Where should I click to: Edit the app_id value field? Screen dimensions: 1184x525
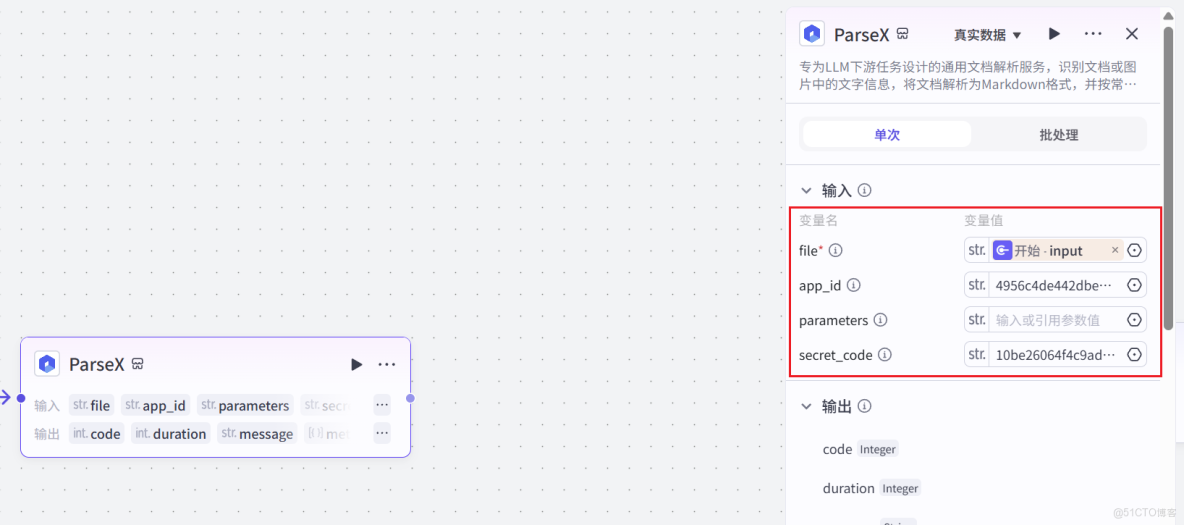1054,285
